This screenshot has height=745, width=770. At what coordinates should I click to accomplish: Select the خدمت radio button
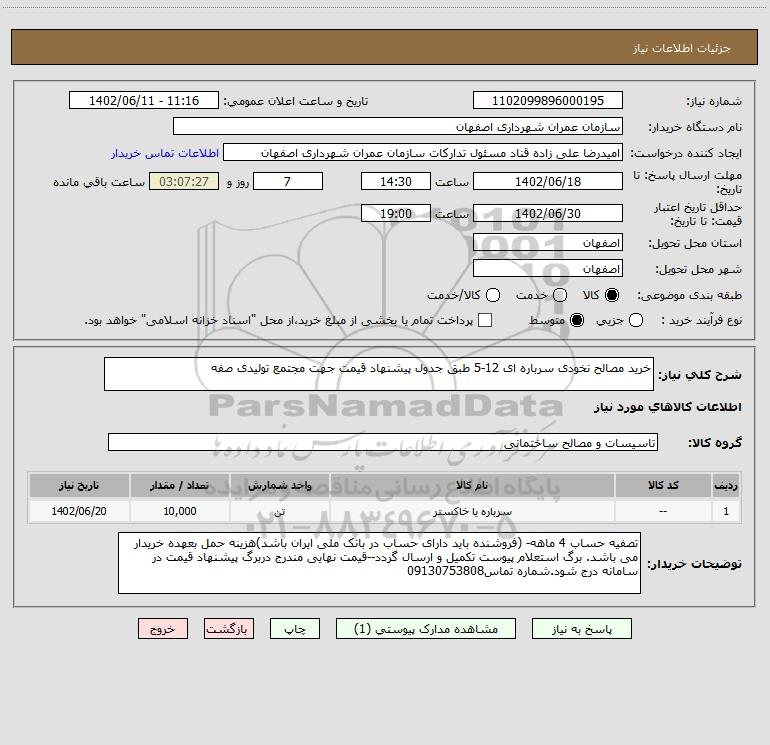point(560,295)
